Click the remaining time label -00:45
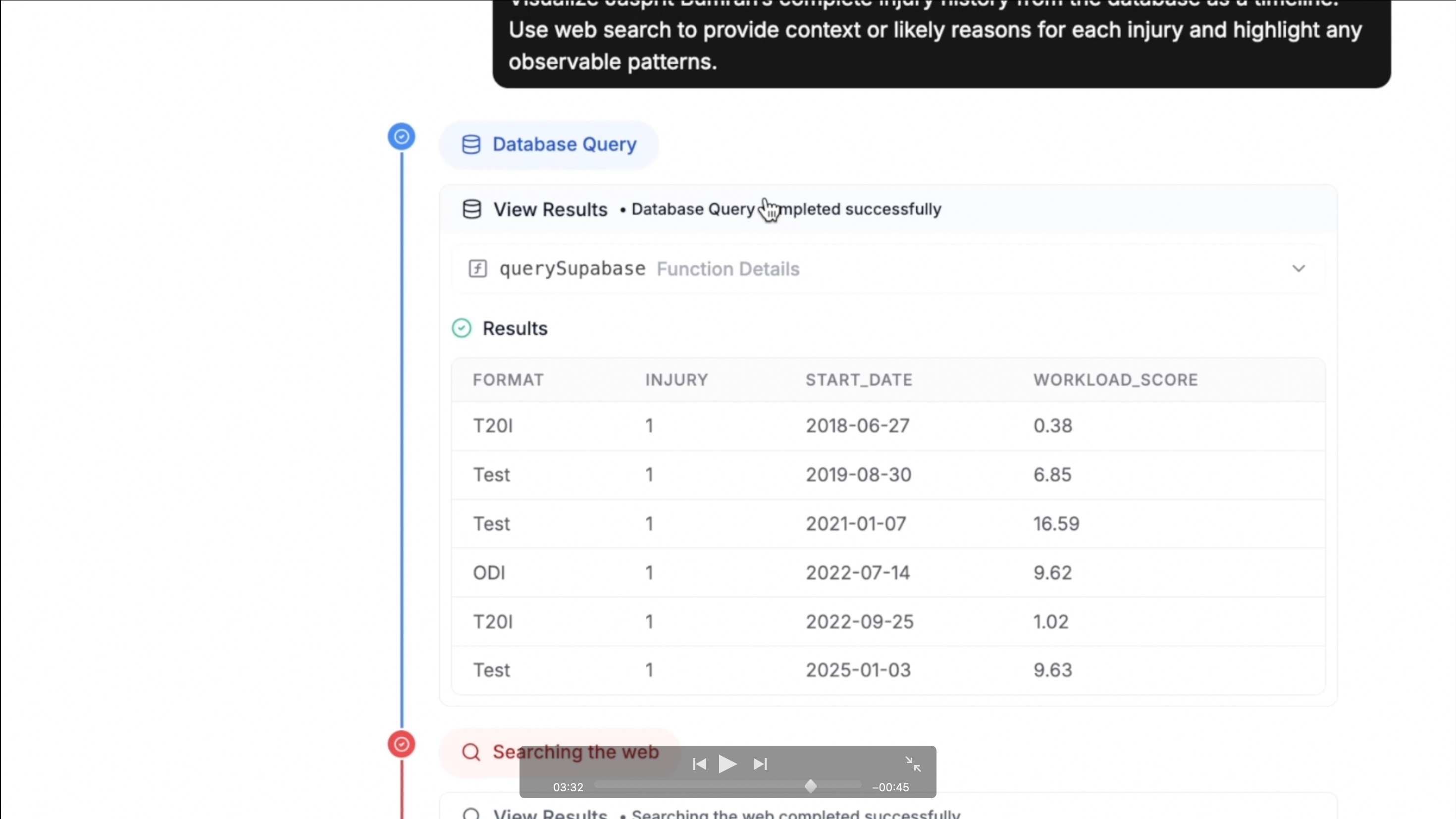This screenshot has height=819, width=1456. pos(890,787)
